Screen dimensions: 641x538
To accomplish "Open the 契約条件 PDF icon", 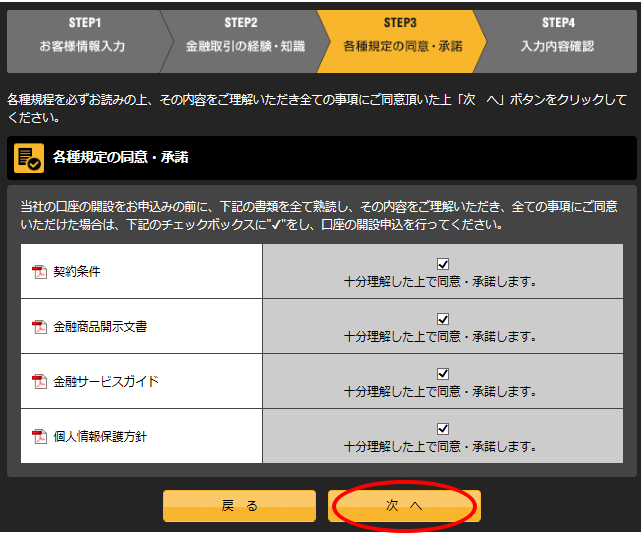I will pyautogui.click(x=40, y=272).
